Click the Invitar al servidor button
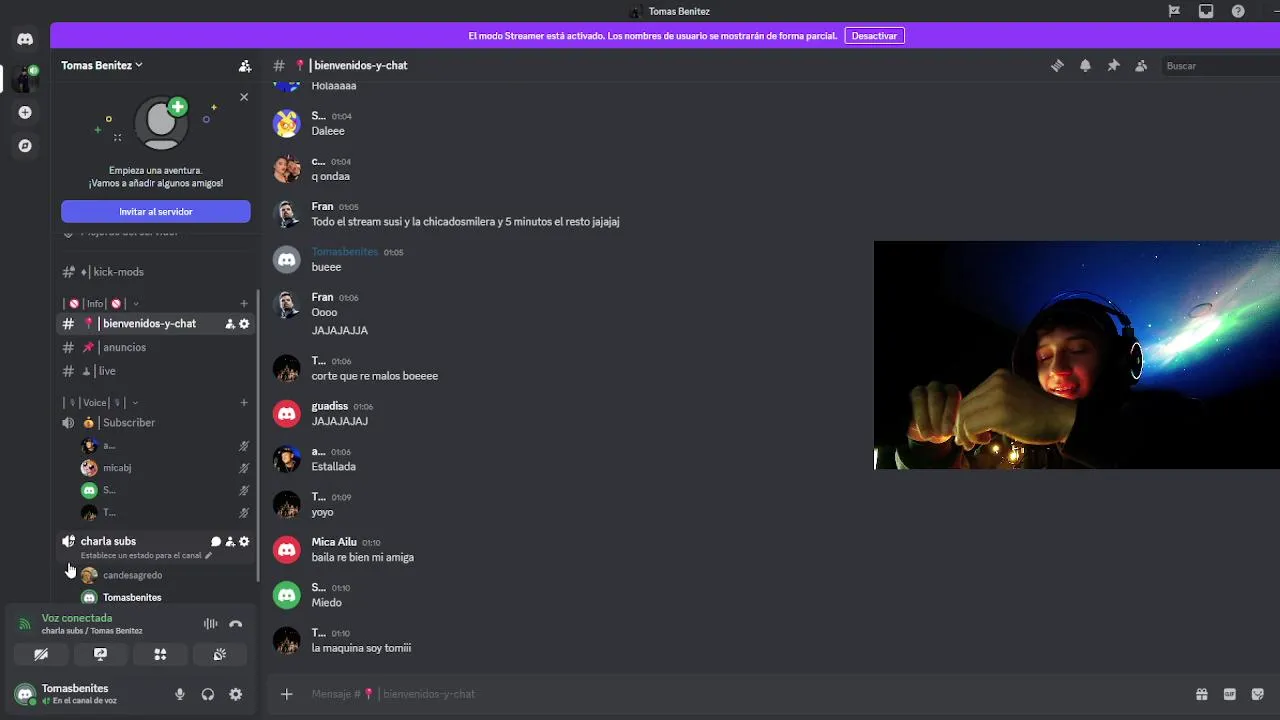1280x720 pixels. [x=156, y=212]
